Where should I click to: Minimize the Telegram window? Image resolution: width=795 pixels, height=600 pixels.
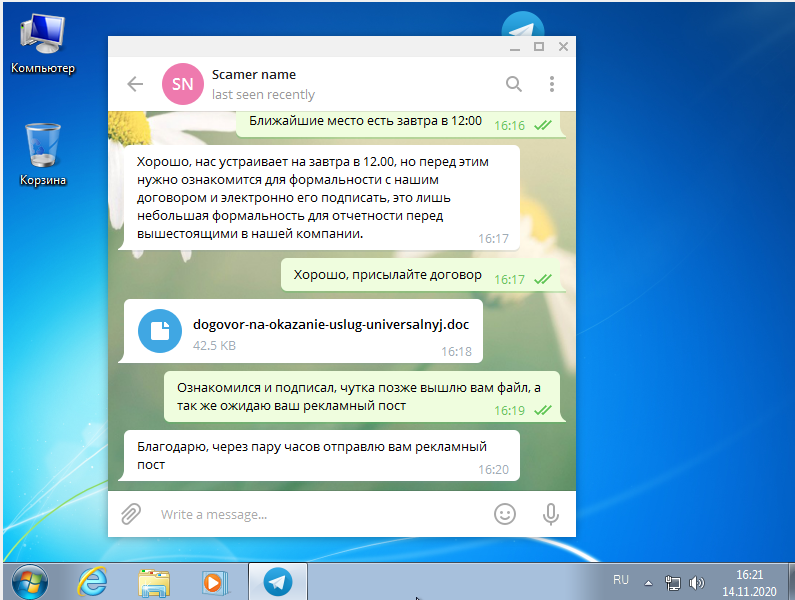[x=515, y=47]
